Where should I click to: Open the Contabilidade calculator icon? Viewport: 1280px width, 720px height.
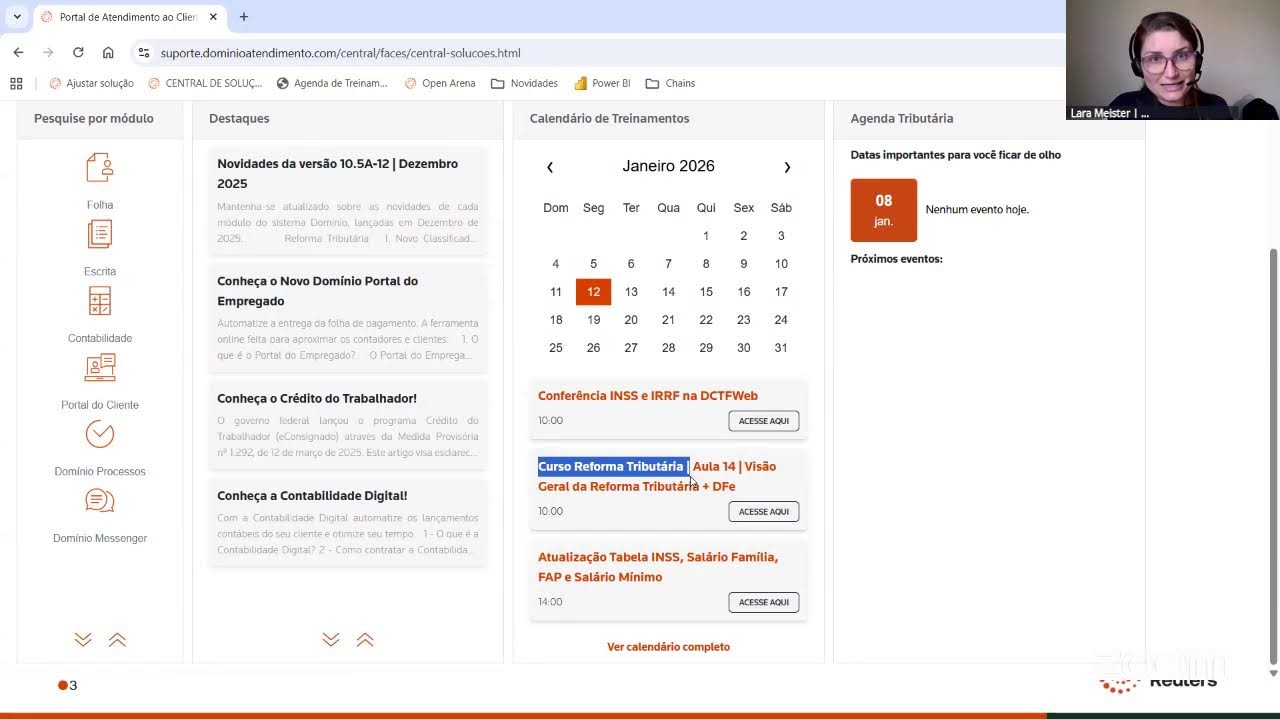(100, 301)
